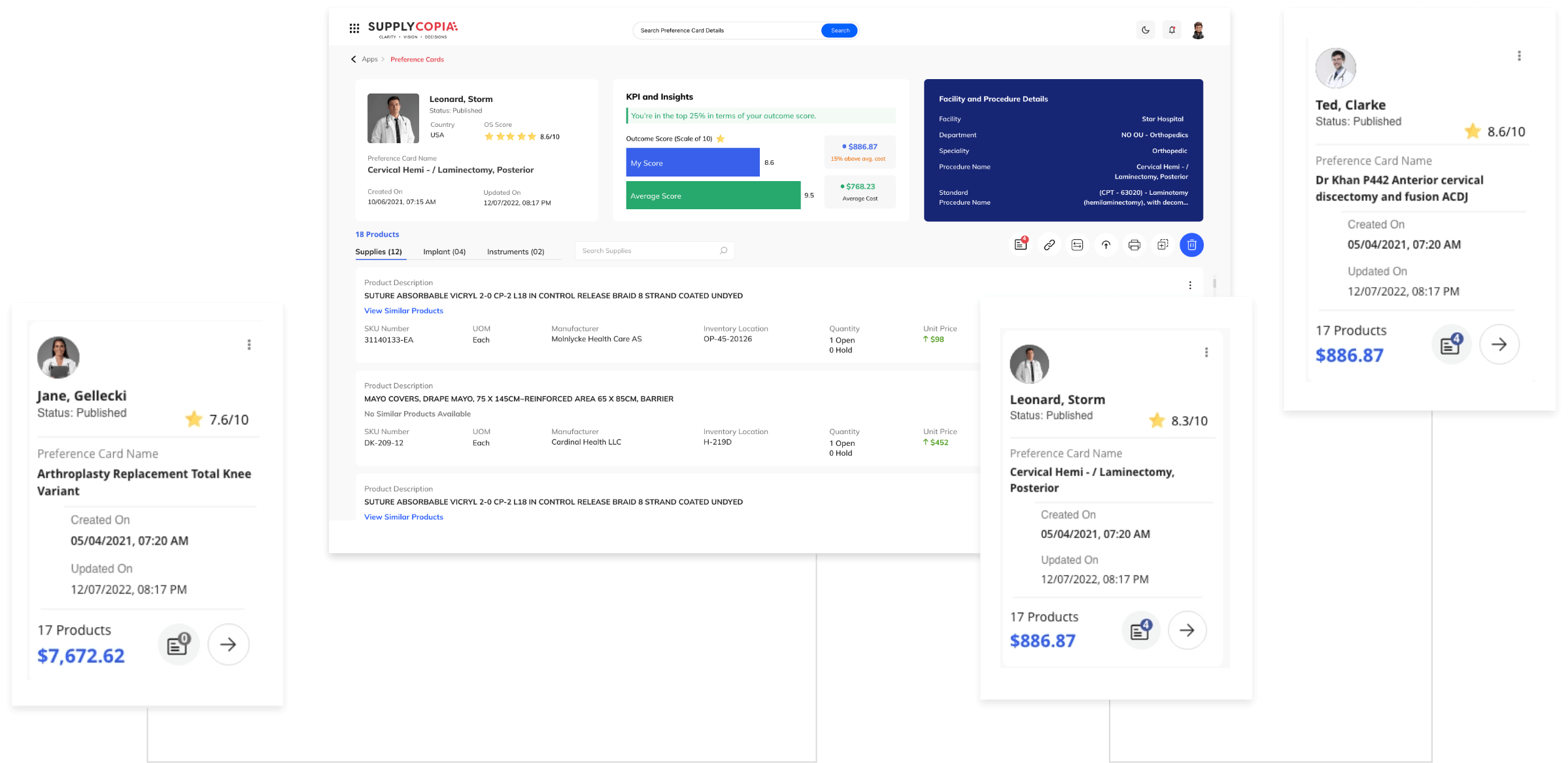Switch to the Instruments (02) tab
Viewport: 1568px width, 763px height.
point(515,252)
